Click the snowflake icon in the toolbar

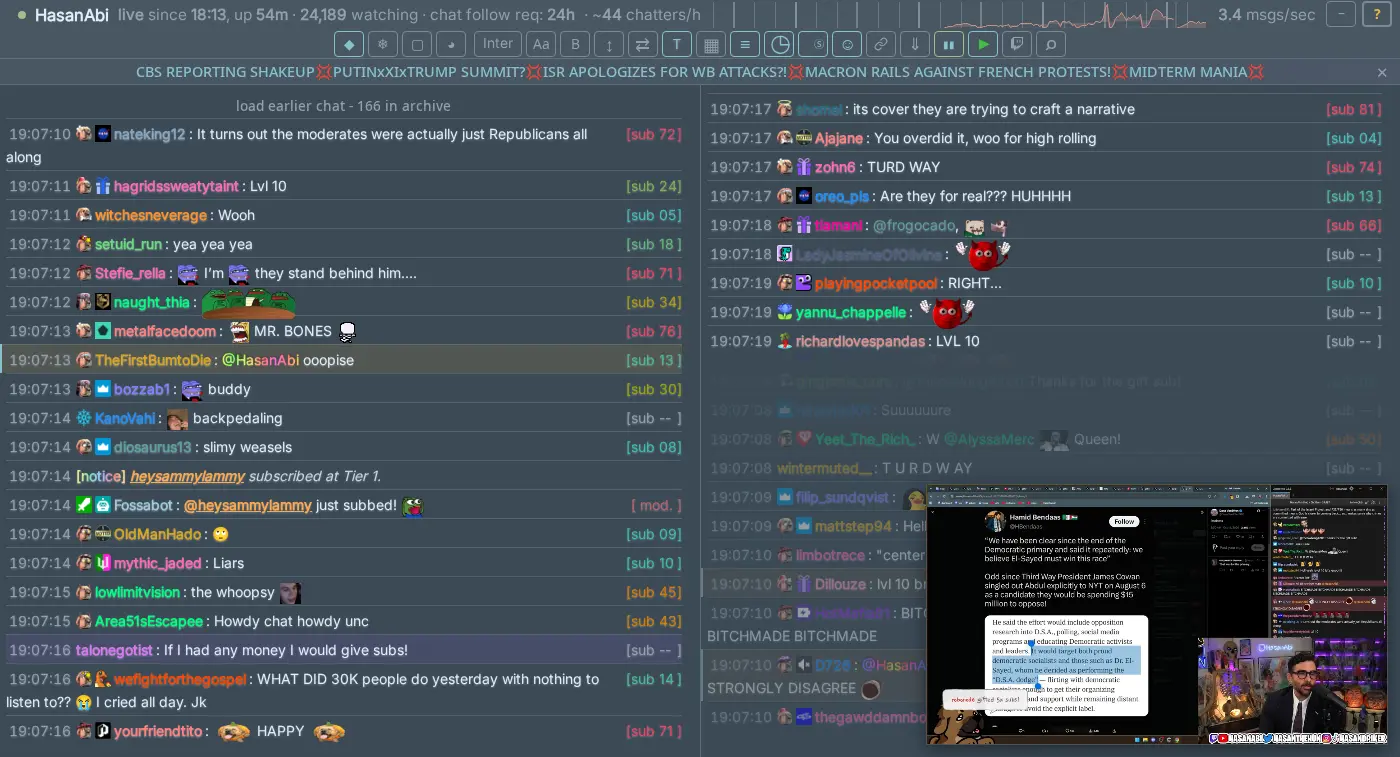point(383,44)
